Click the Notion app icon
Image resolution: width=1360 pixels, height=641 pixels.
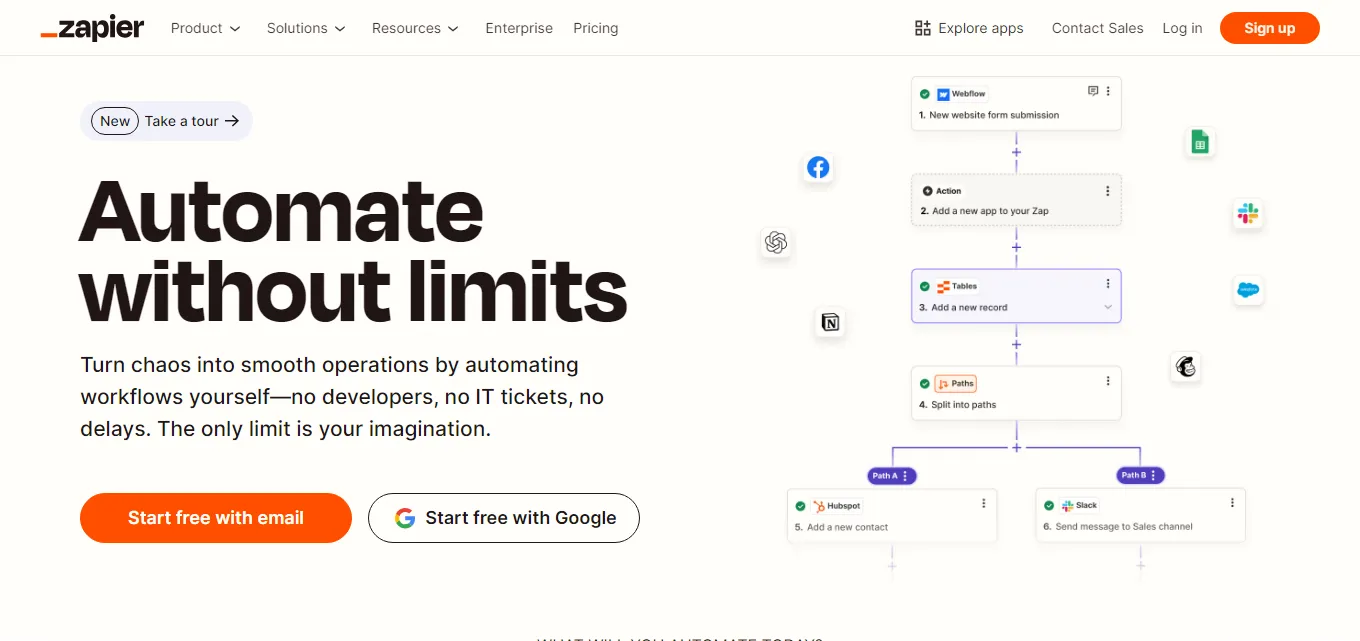tap(830, 322)
